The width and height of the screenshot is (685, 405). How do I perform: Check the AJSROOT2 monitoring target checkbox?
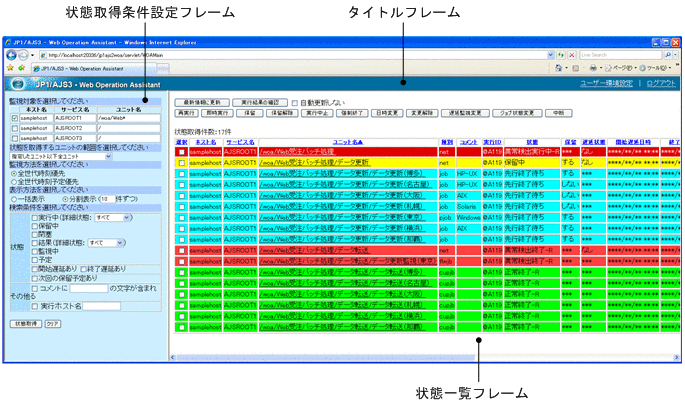tap(14, 128)
